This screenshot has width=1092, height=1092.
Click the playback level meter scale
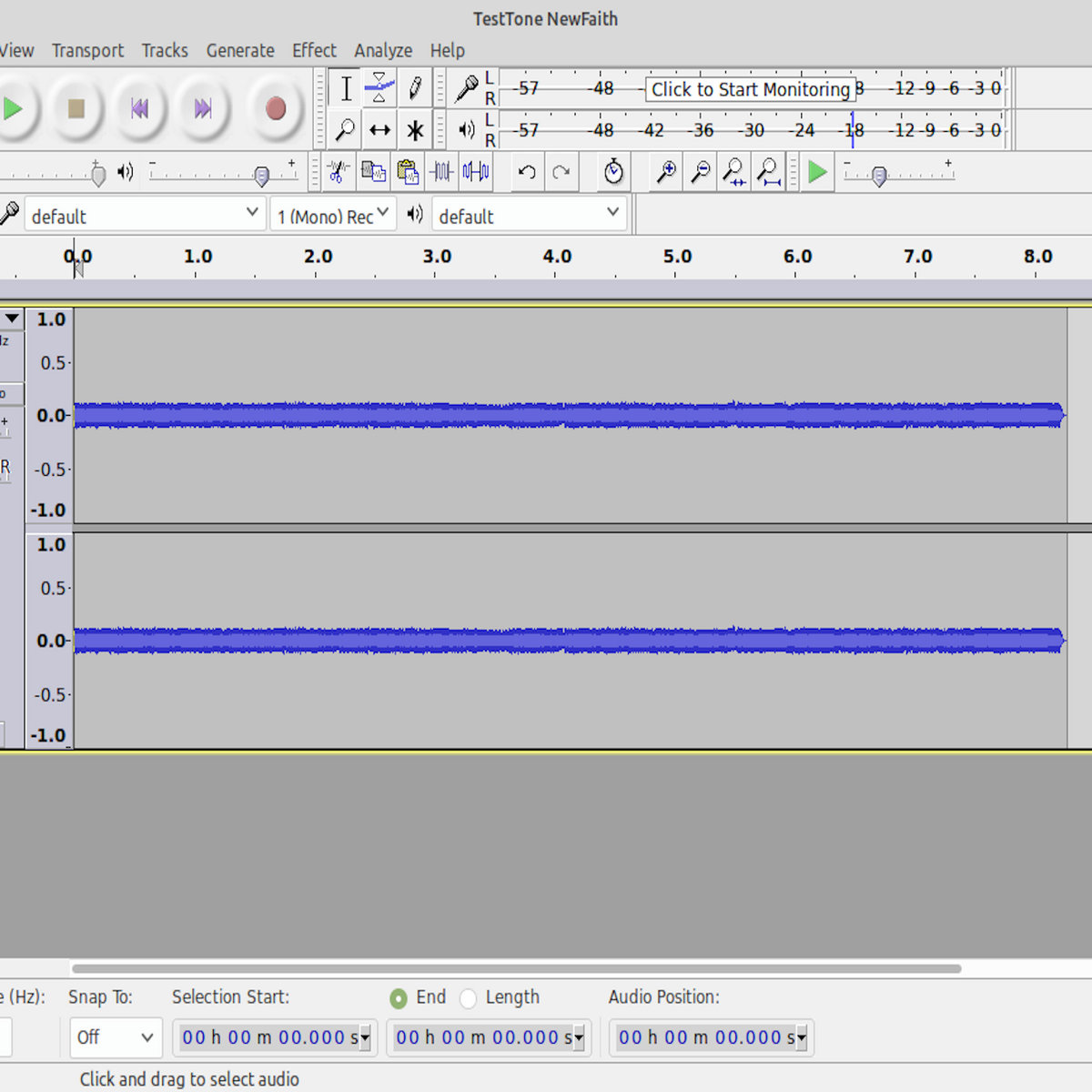(x=752, y=129)
